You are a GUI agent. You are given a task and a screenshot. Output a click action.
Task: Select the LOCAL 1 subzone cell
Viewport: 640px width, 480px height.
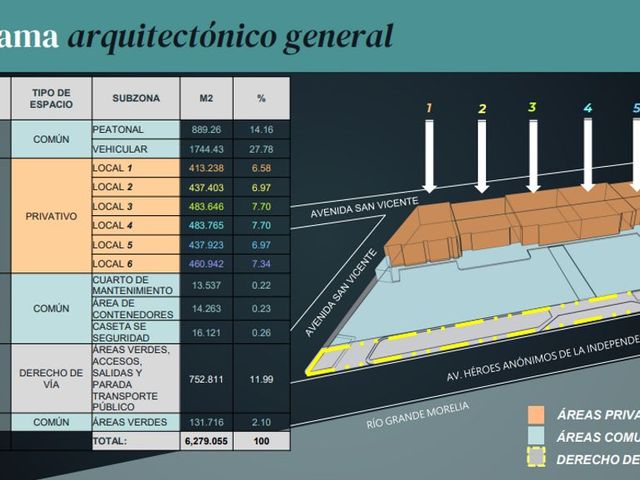tap(136, 168)
